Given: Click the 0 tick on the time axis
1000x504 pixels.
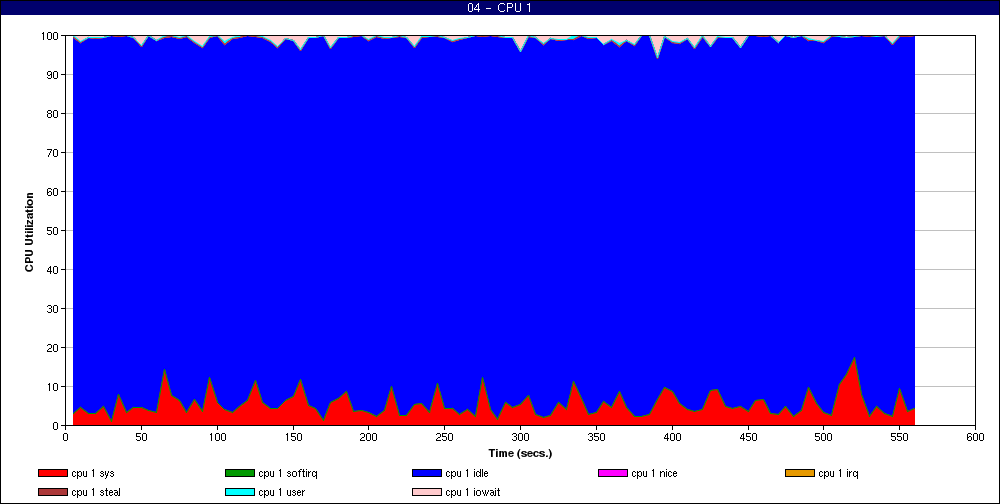Looking at the screenshot, I should point(66,437).
